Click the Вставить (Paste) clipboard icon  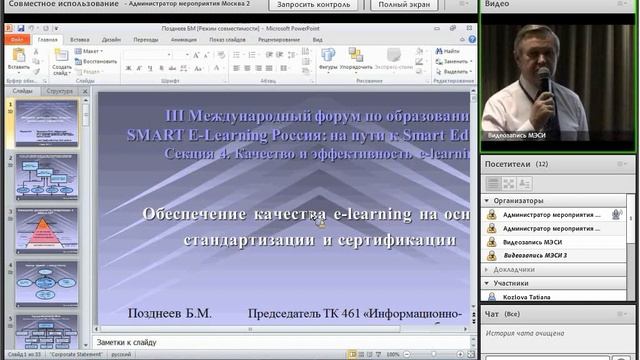(x=19, y=55)
